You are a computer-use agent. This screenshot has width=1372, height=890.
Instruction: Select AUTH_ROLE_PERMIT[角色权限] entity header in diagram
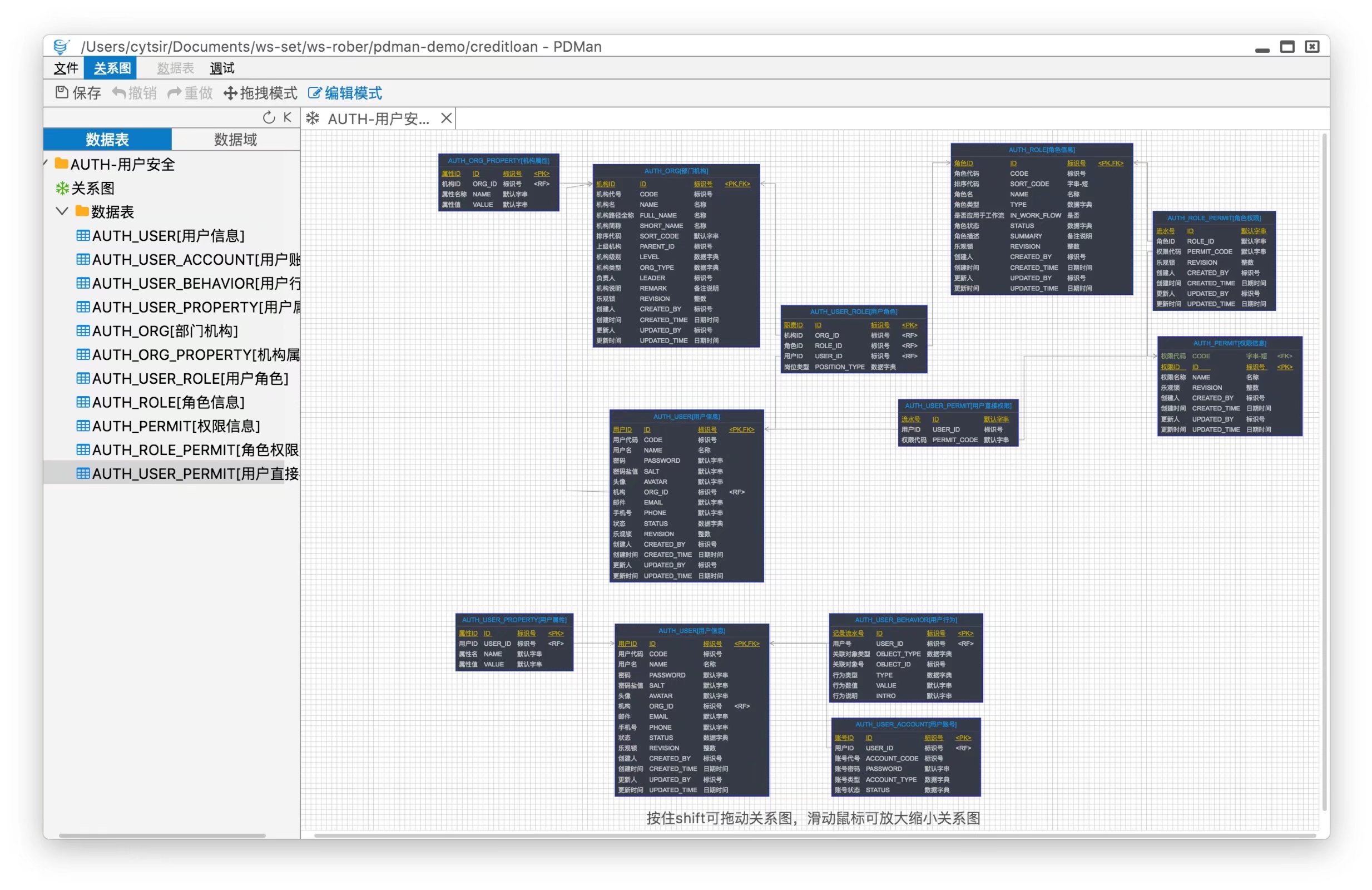1213,218
